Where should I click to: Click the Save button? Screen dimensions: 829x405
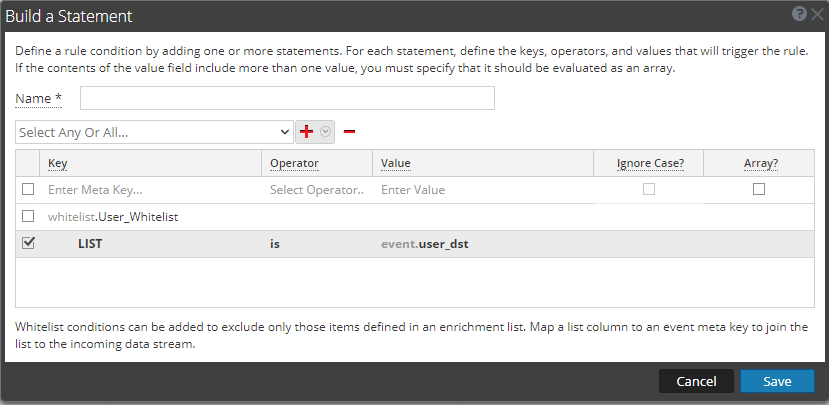tap(777, 381)
